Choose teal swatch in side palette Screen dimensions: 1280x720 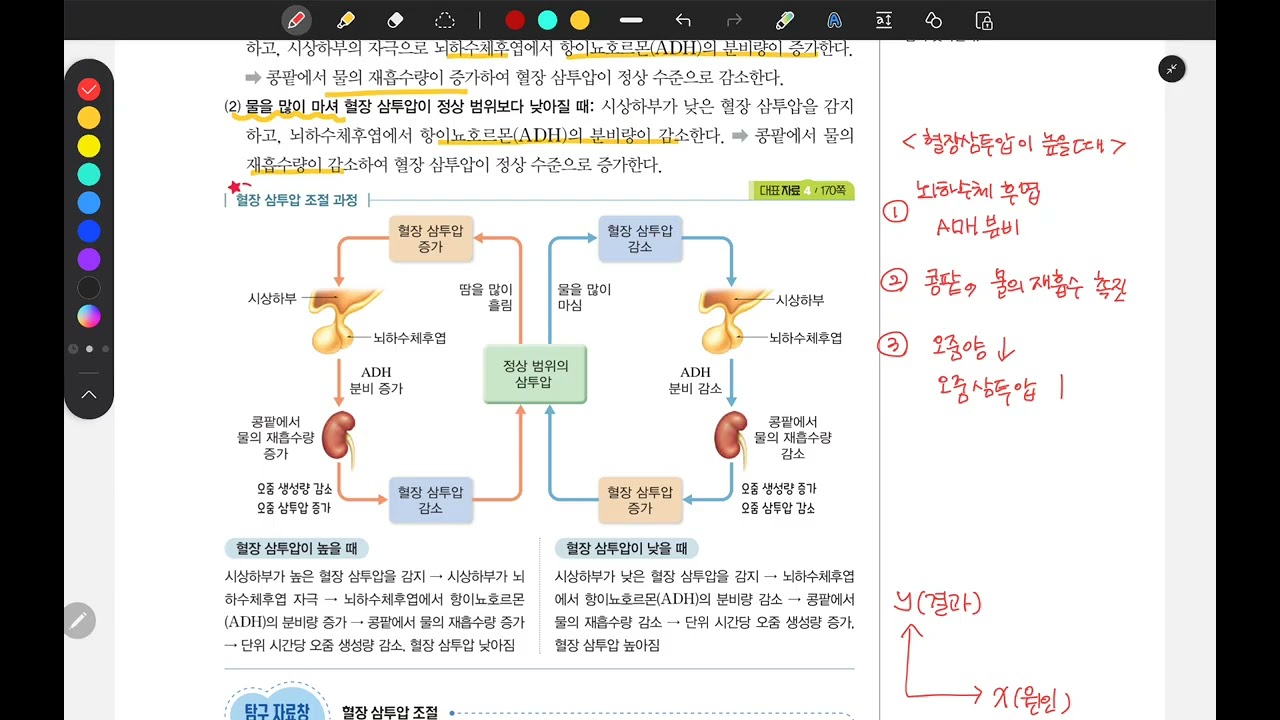tap(89, 174)
